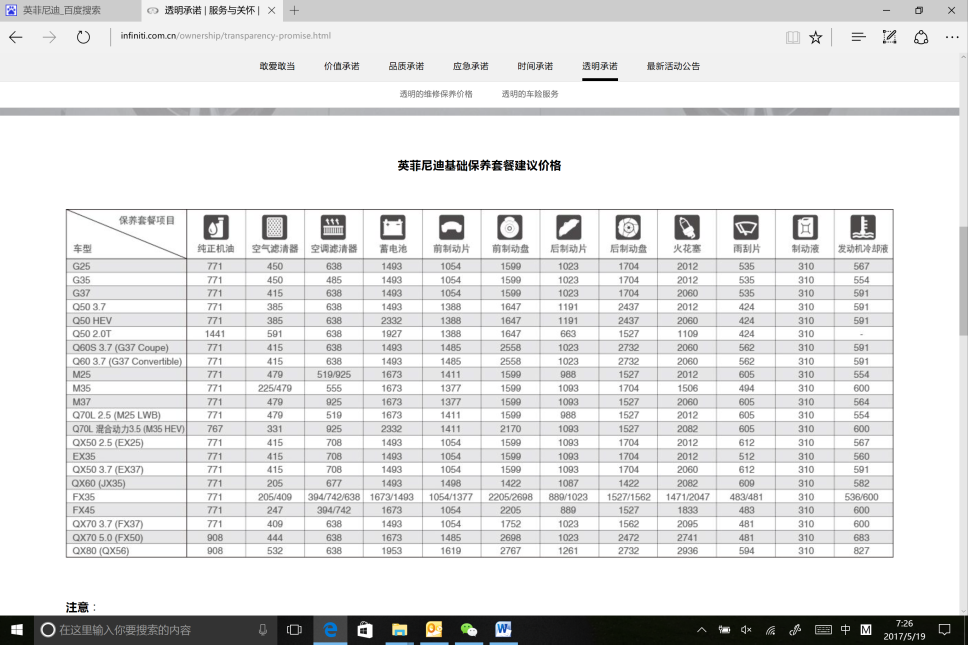Image resolution: width=968 pixels, height=645 pixels.
Task: Select the 透明承诺 navigation item
Action: pos(599,66)
